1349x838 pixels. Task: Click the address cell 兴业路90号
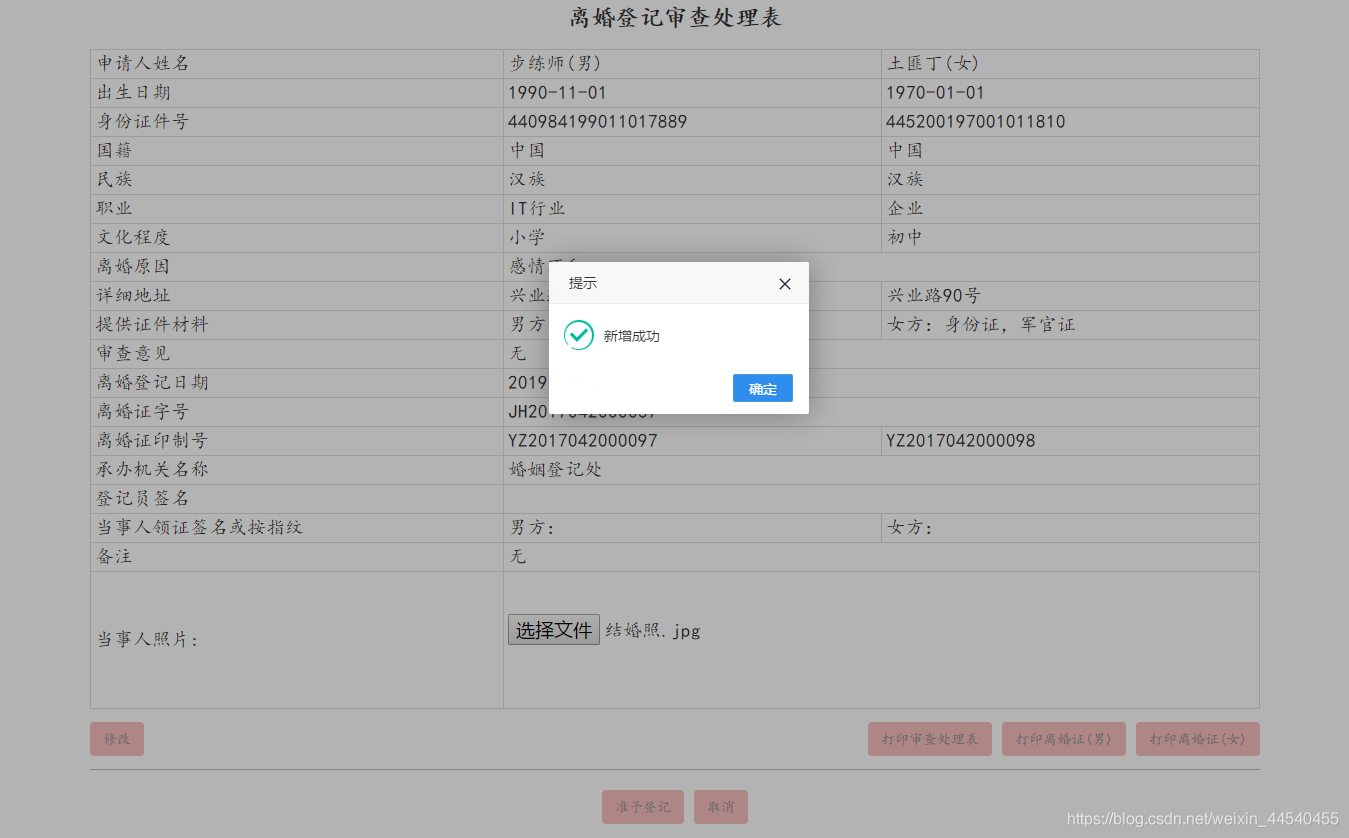pos(1070,295)
